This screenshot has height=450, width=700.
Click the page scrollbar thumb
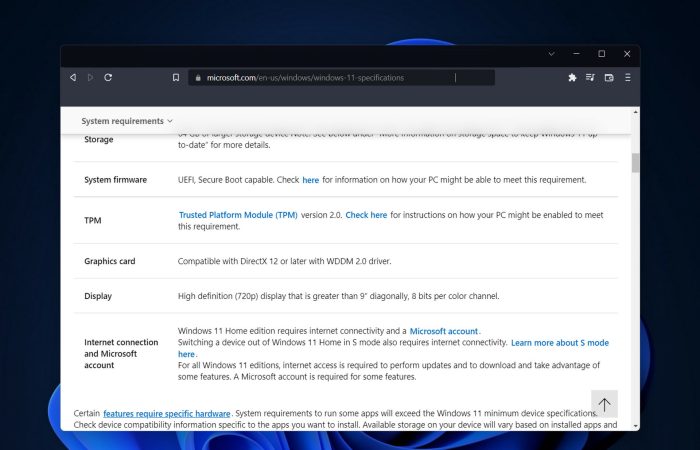[635, 162]
